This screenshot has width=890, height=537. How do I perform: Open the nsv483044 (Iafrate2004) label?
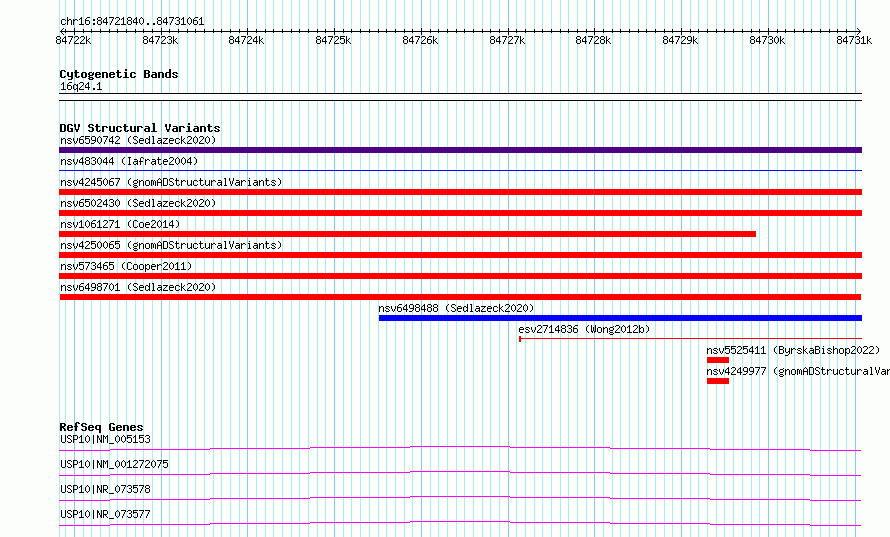click(x=129, y=161)
